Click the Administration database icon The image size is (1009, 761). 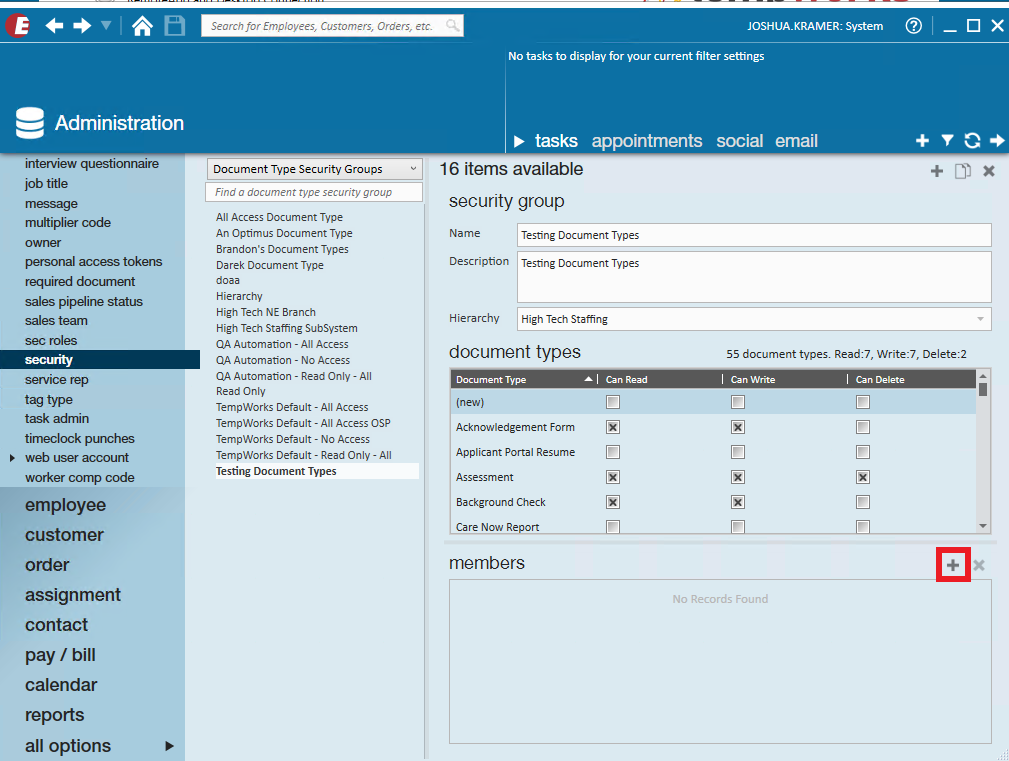tap(30, 123)
